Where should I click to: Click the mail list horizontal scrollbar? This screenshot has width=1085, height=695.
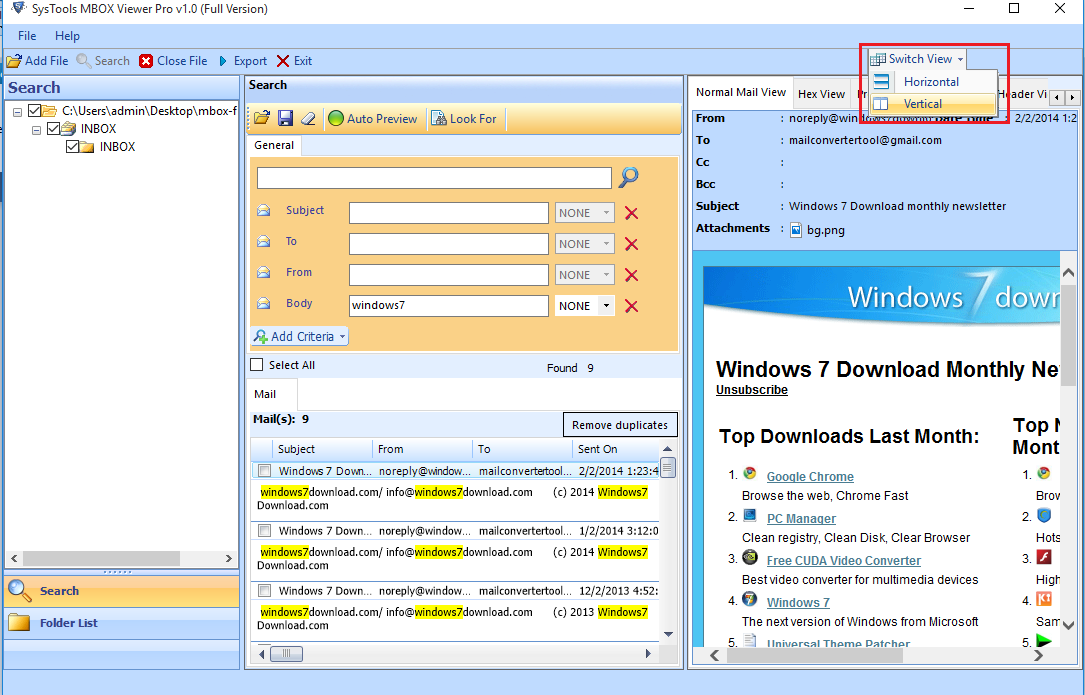(460, 654)
